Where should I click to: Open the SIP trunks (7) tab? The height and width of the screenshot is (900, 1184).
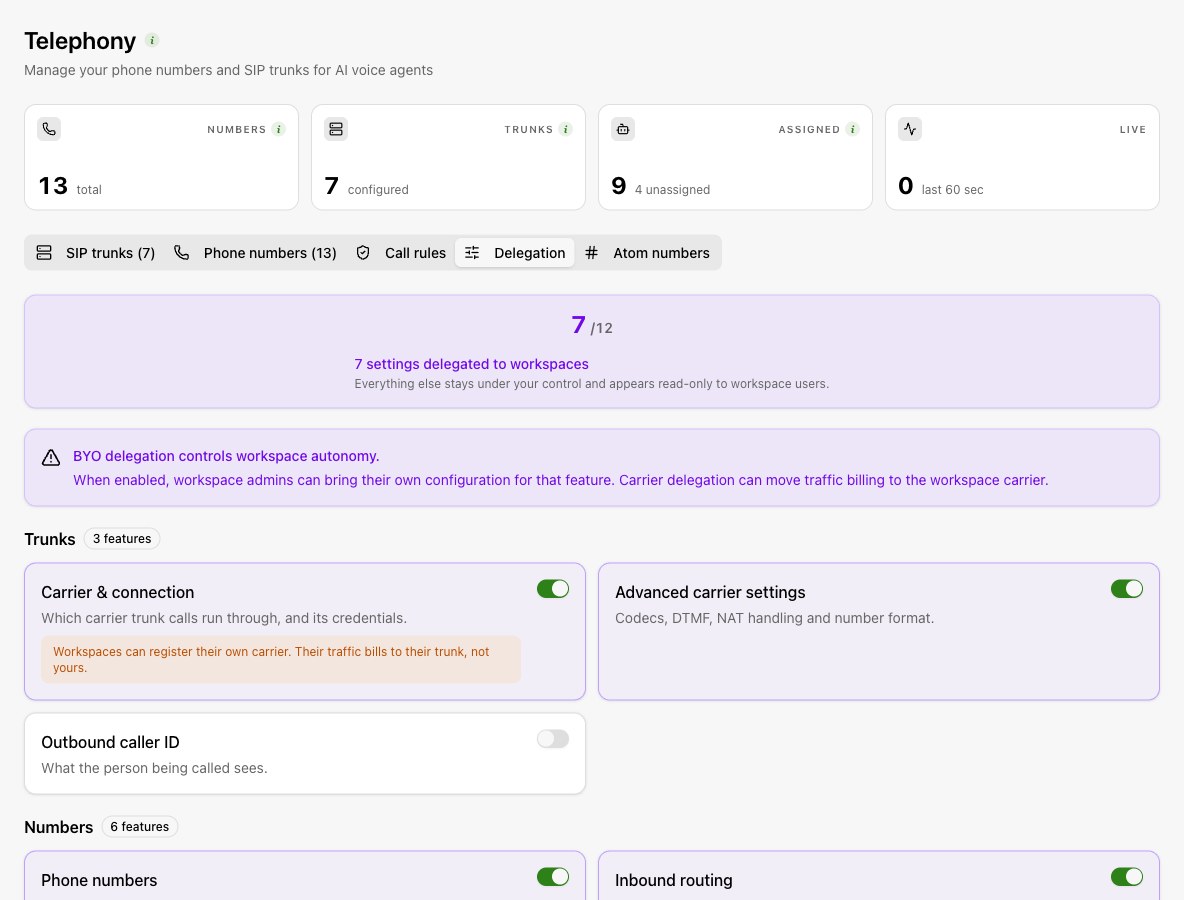coord(96,253)
